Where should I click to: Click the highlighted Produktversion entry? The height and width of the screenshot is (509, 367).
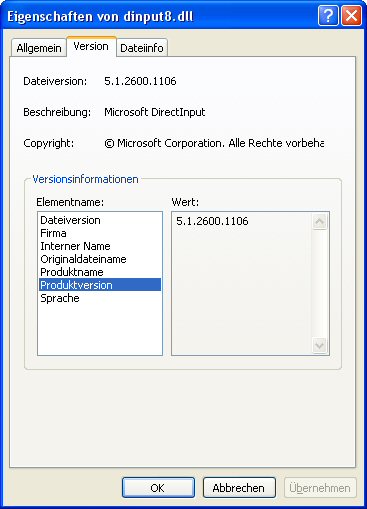pos(99,285)
